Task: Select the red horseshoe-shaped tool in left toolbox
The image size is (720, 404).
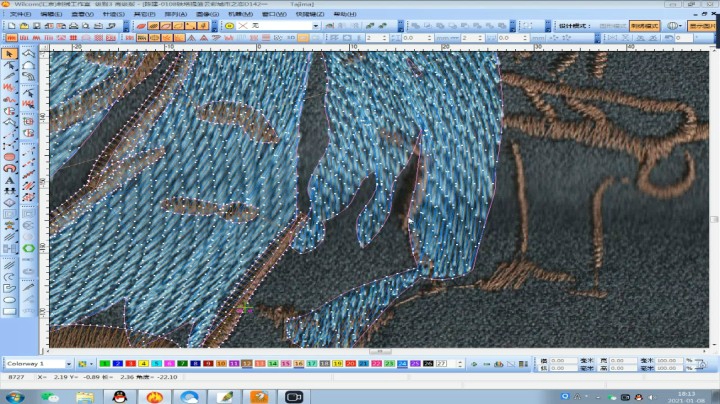Action: point(9,168)
